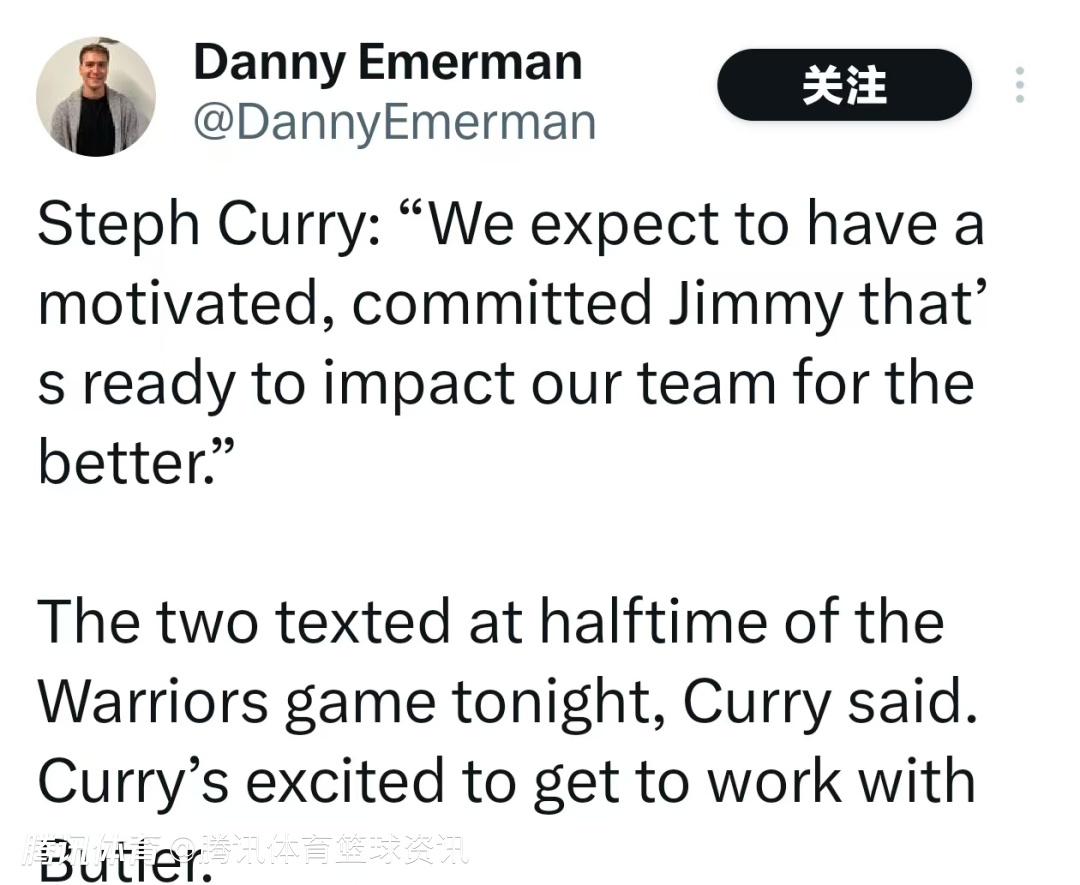Image resolution: width=1080 pixels, height=885 pixels.
Task: Click the Danny Emerman display name
Action: point(387,62)
